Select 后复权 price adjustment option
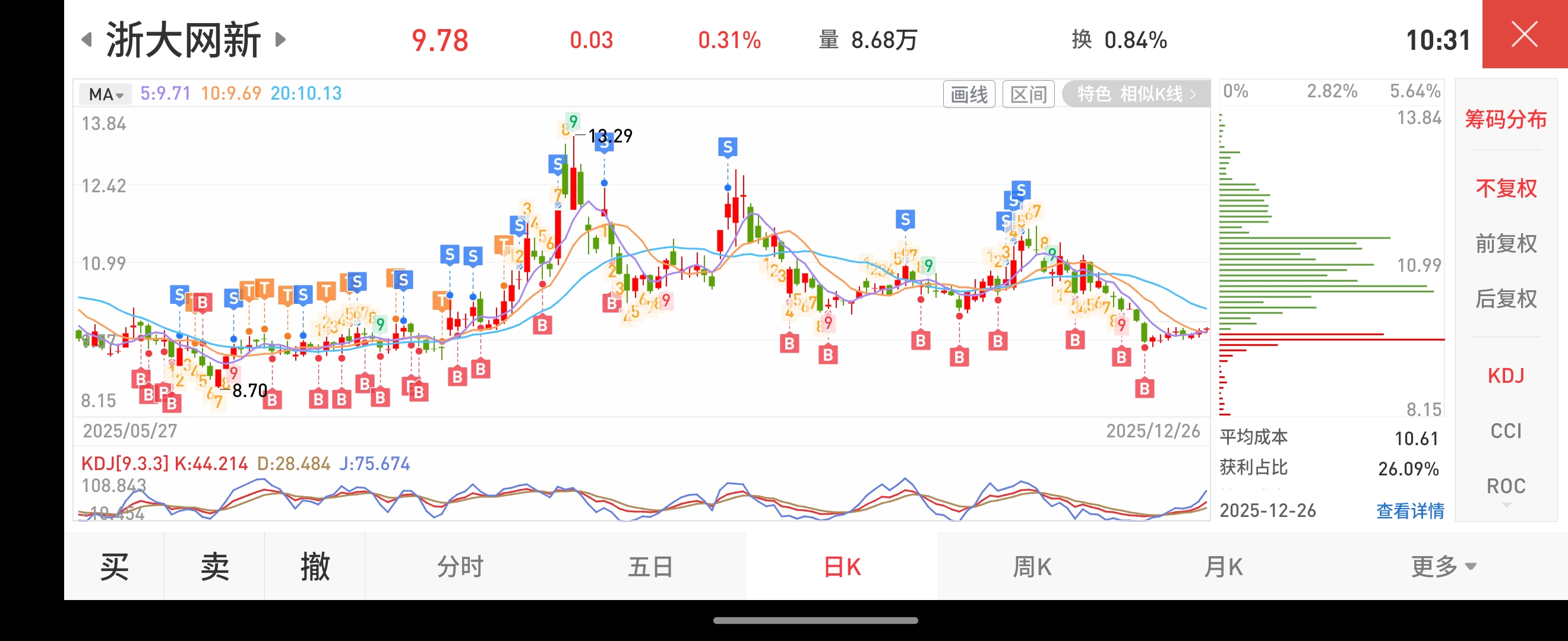 coord(1506,299)
